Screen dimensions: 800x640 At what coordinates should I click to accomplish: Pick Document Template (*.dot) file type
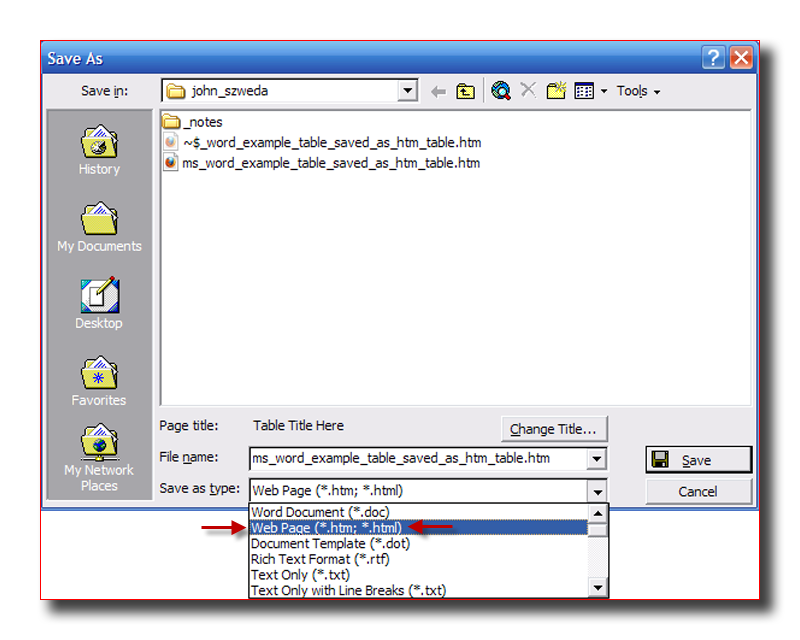pos(330,543)
